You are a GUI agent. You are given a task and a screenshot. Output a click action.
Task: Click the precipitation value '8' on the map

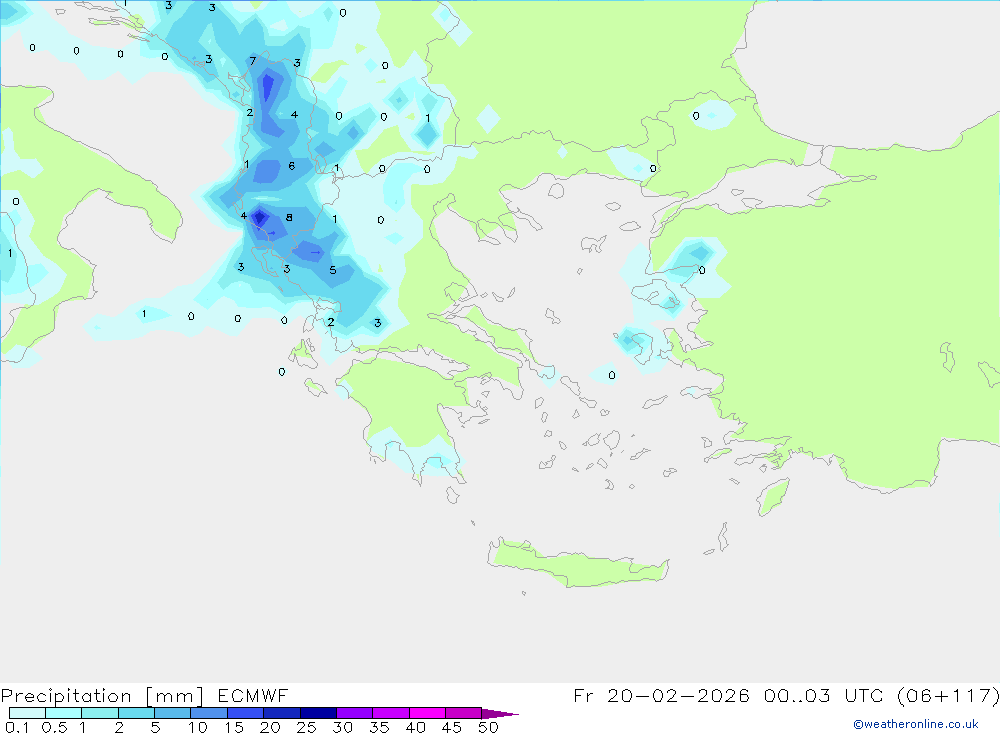coord(289,218)
